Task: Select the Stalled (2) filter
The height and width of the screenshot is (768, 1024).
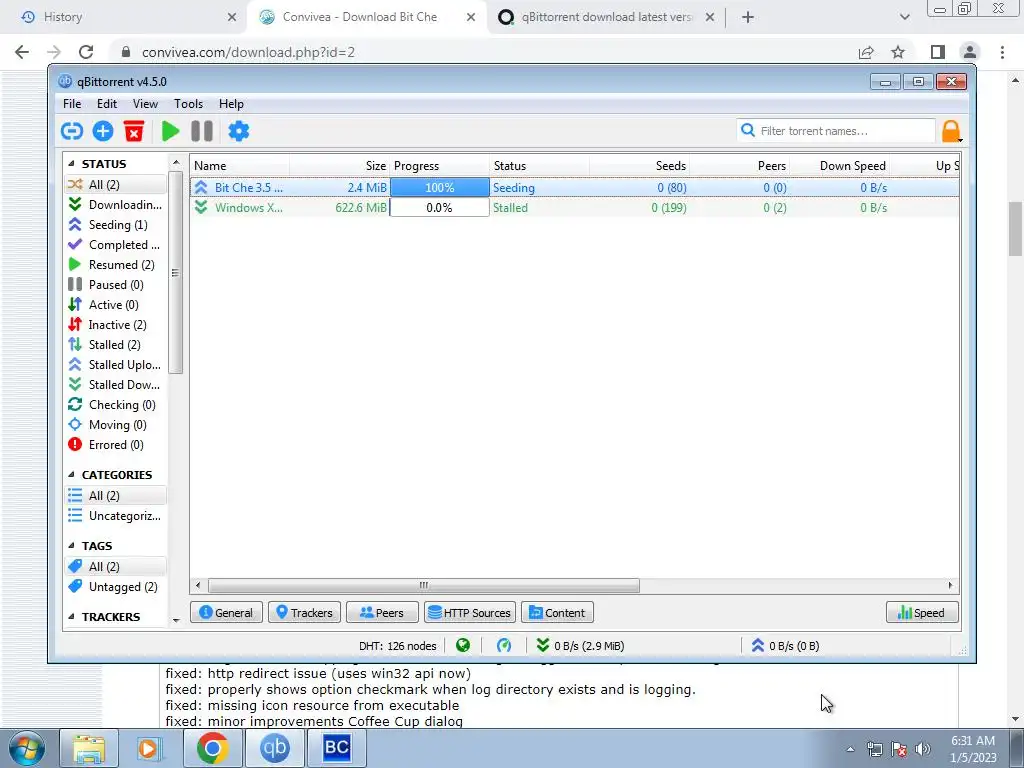Action: click(x=116, y=345)
